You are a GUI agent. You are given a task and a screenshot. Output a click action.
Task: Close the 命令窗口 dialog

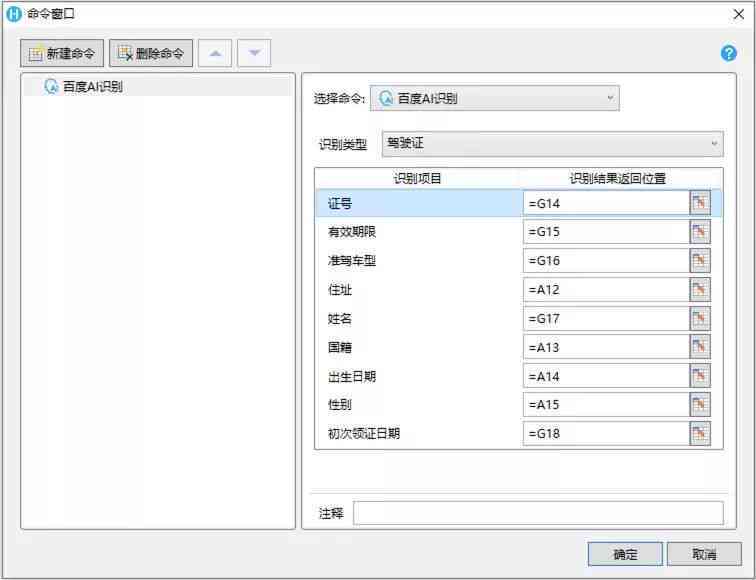pyautogui.click(x=739, y=14)
